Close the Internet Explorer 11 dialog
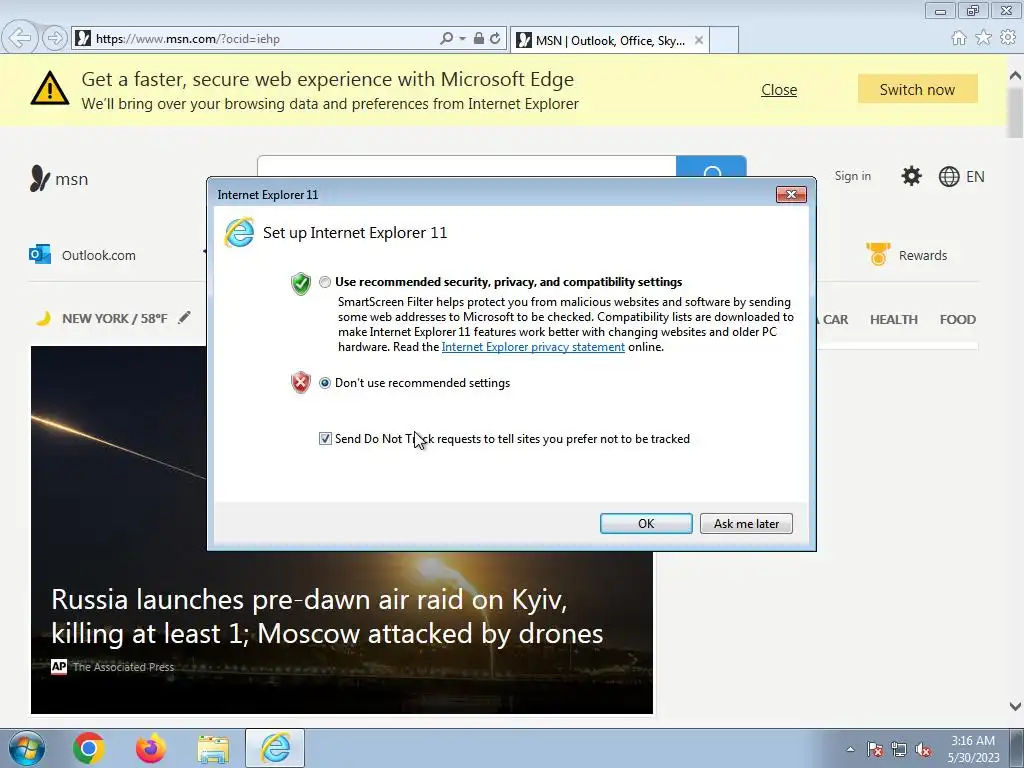1024x768 pixels. coord(791,195)
